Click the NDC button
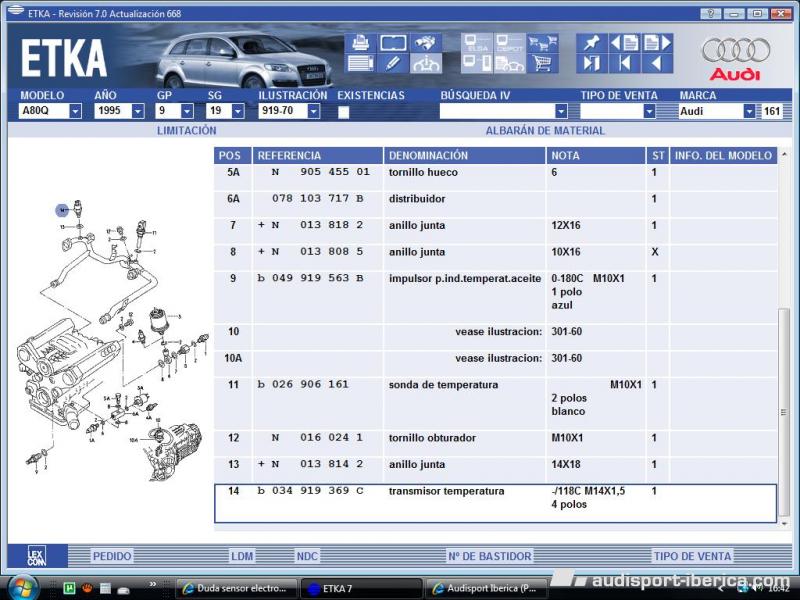 point(307,556)
